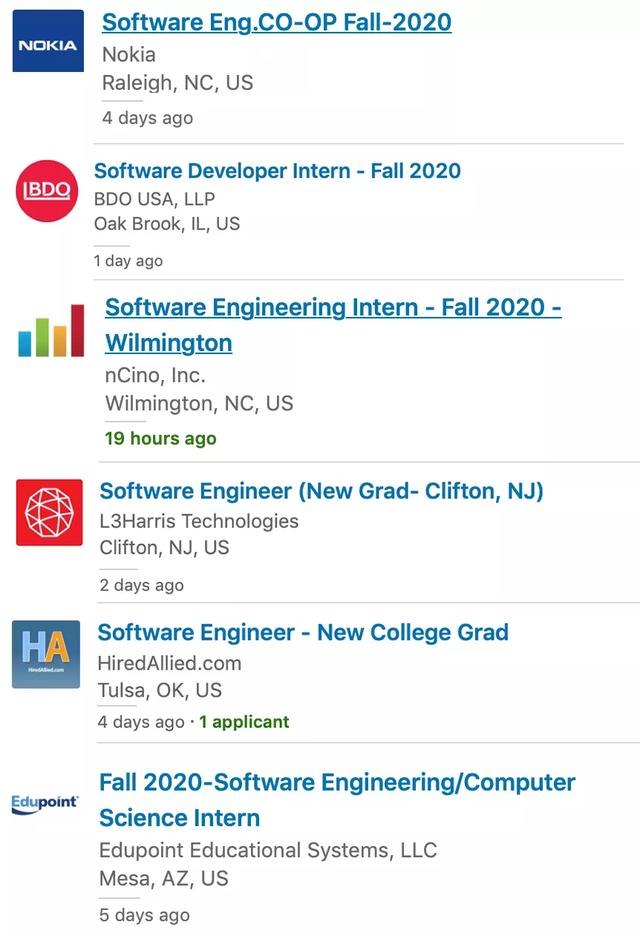
Task: Click the Nokia company name
Action: pyautogui.click(x=129, y=54)
